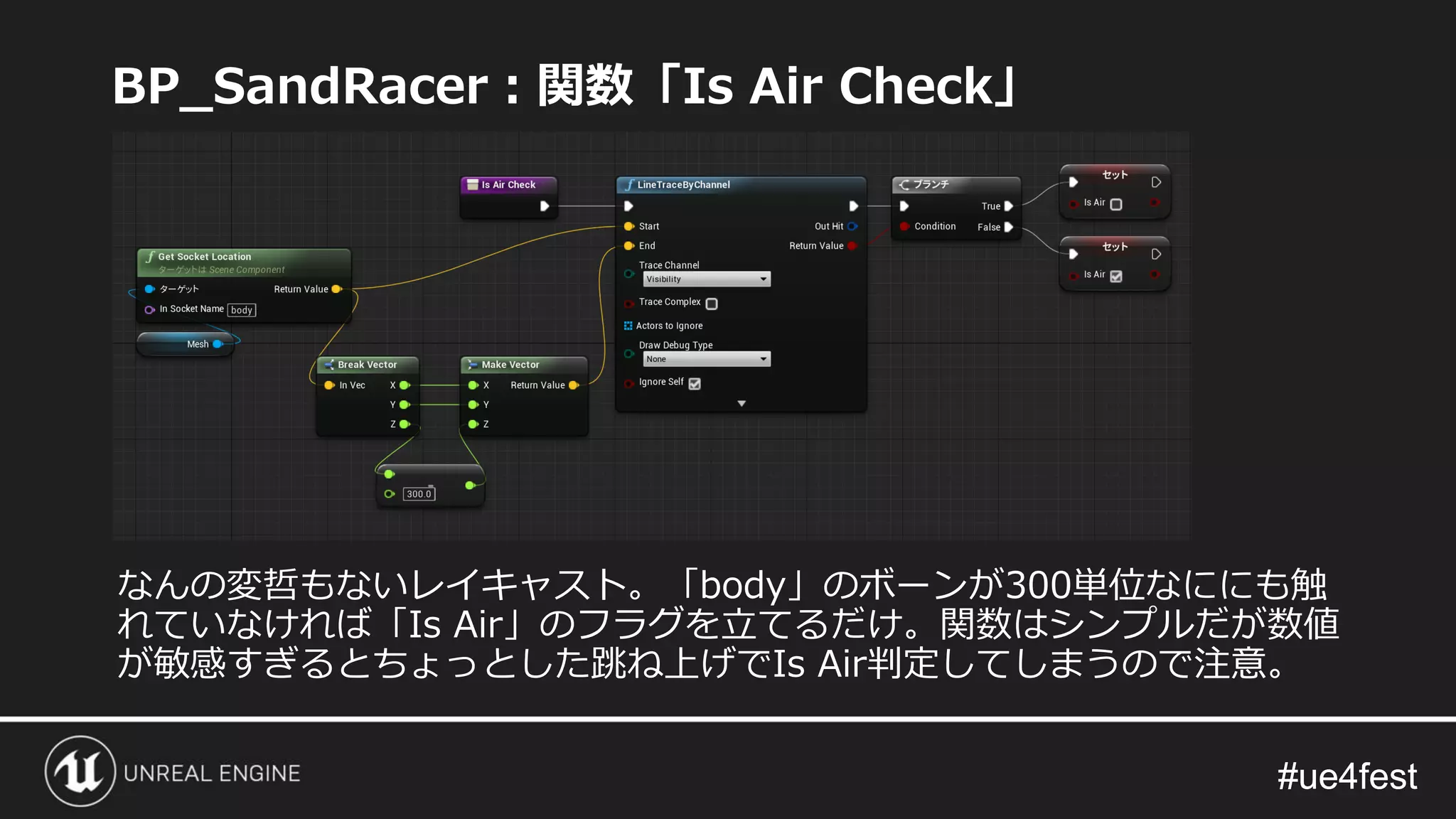The image size is (1456, 819).
Task: Click upper セット node exec input pin
Action: (x=1074, y=183)
